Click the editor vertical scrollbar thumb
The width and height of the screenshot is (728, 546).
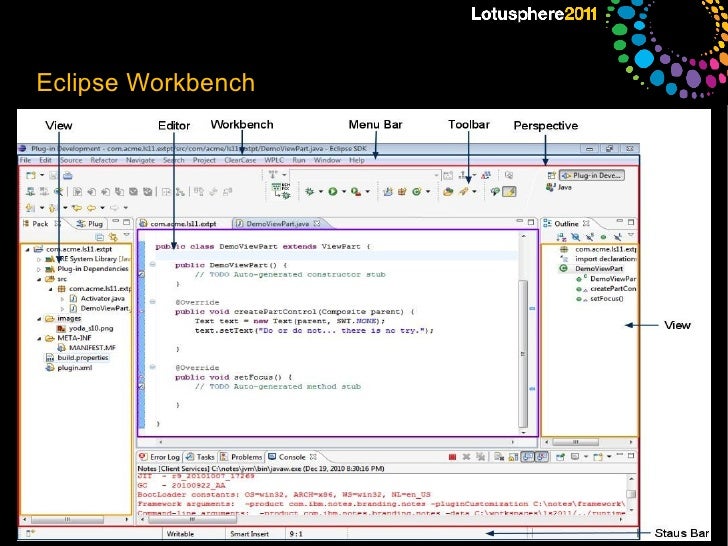(523, 353)
